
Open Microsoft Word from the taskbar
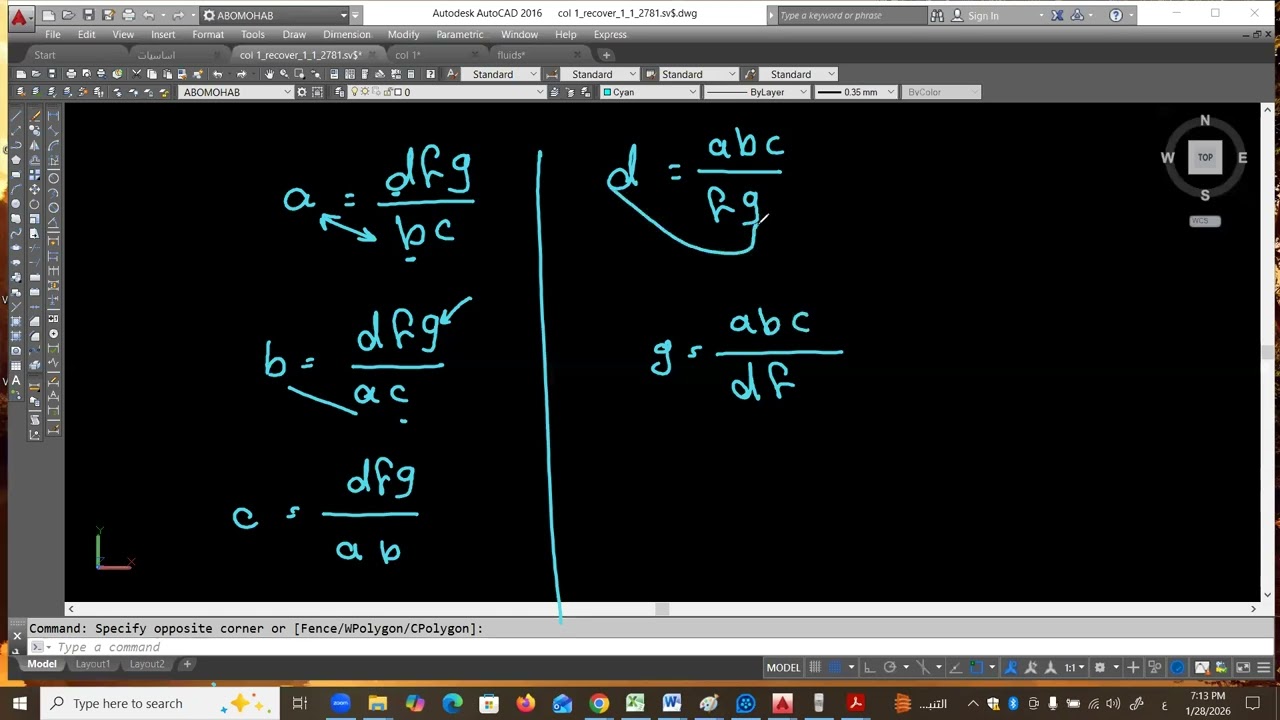[671, 703]
